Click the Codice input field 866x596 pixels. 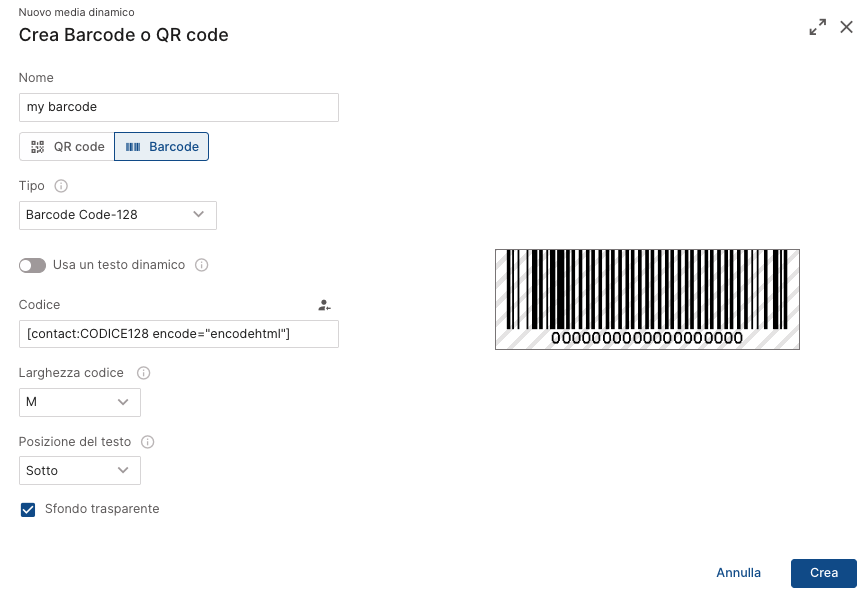pos(178,334)
